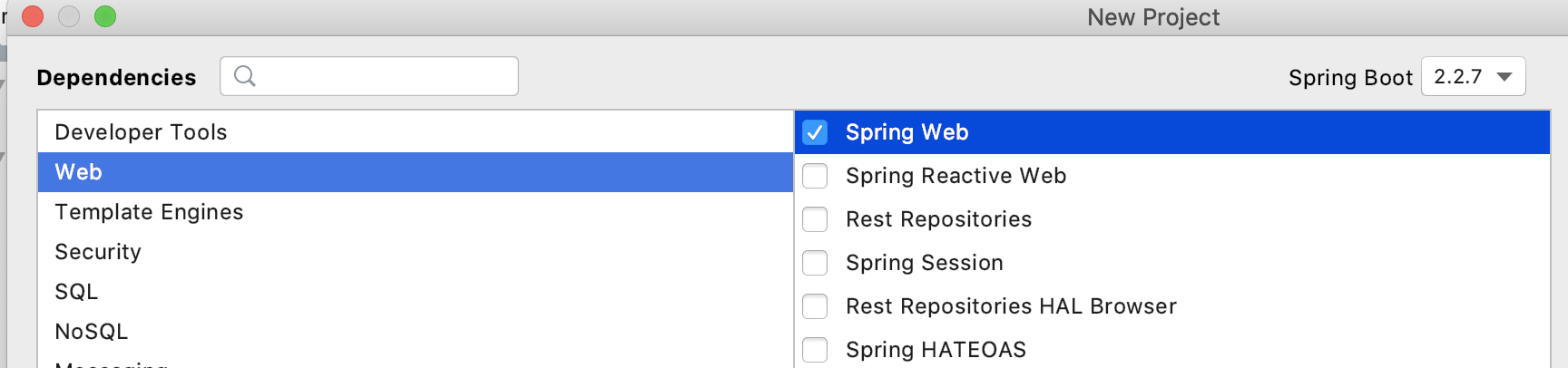The width and height of the screenshot is (1568, 368).
Task: Select the Developer Tools category
Action: (141, 132)
